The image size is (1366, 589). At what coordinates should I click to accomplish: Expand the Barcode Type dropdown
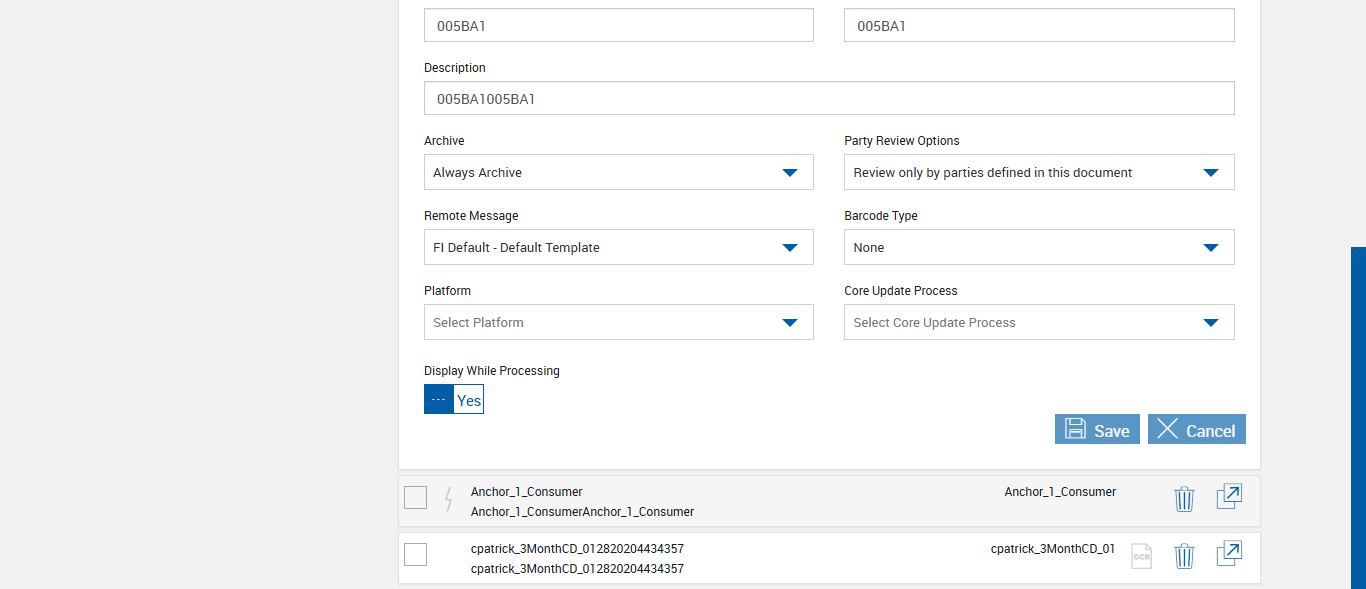point(1038,247)
